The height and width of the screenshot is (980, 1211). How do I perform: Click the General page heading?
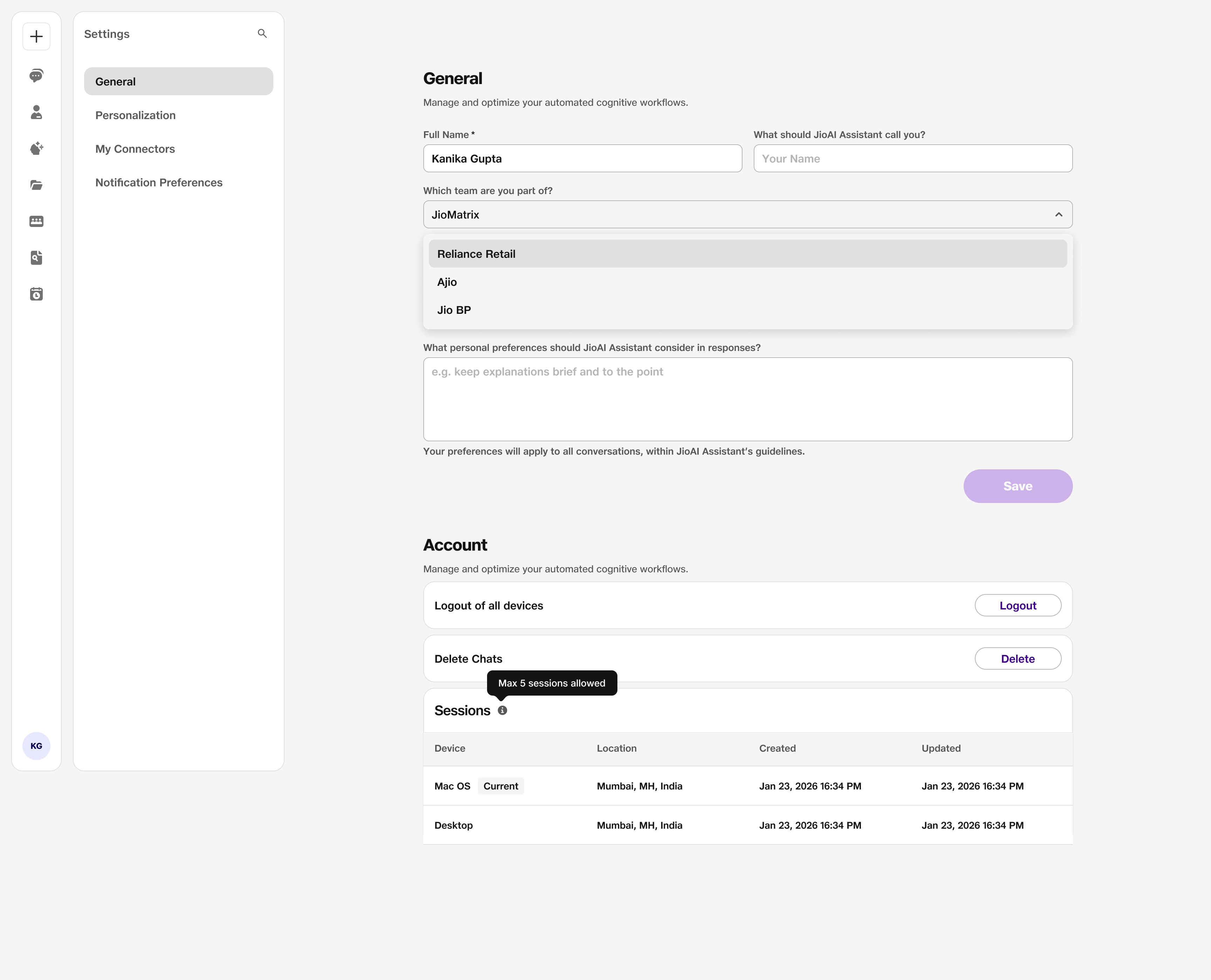tap(453, 78)
